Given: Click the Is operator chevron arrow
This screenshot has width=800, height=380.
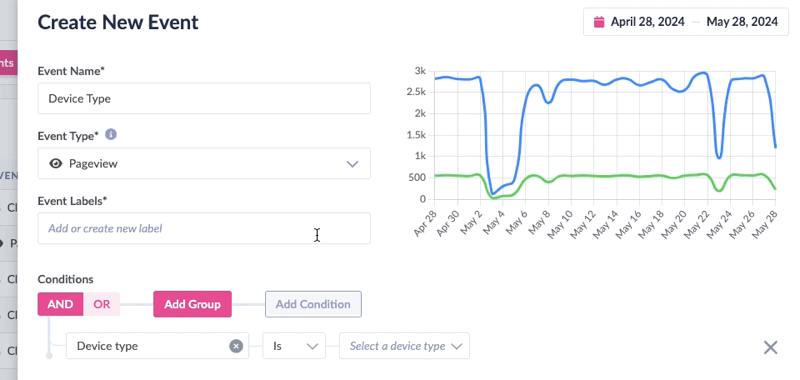Looking at the screenshot, I should pyautogui.click(x=312, y=346).
